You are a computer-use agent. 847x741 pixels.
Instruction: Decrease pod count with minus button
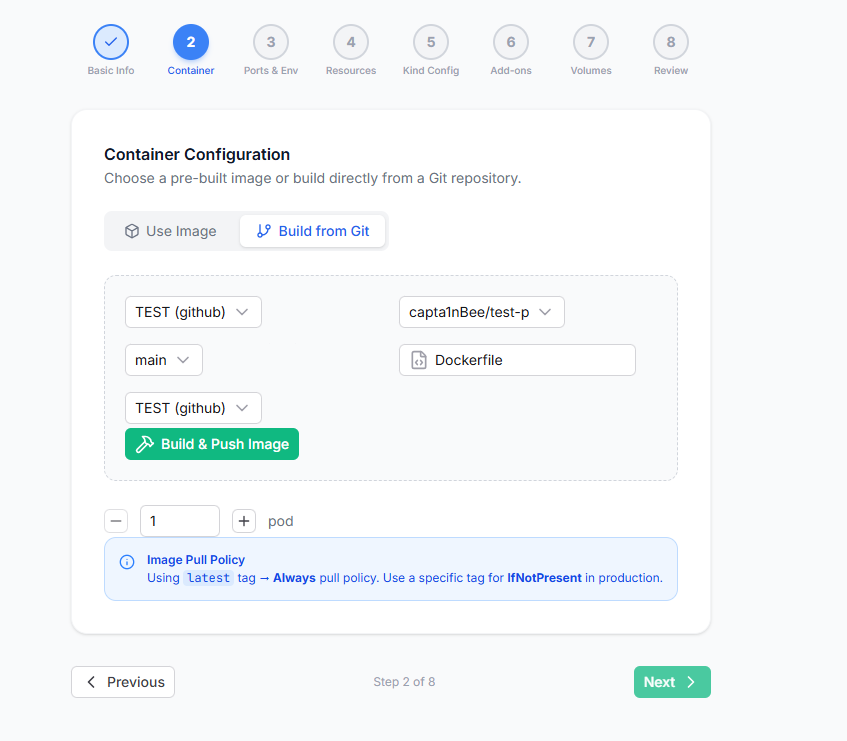(116, 521)
